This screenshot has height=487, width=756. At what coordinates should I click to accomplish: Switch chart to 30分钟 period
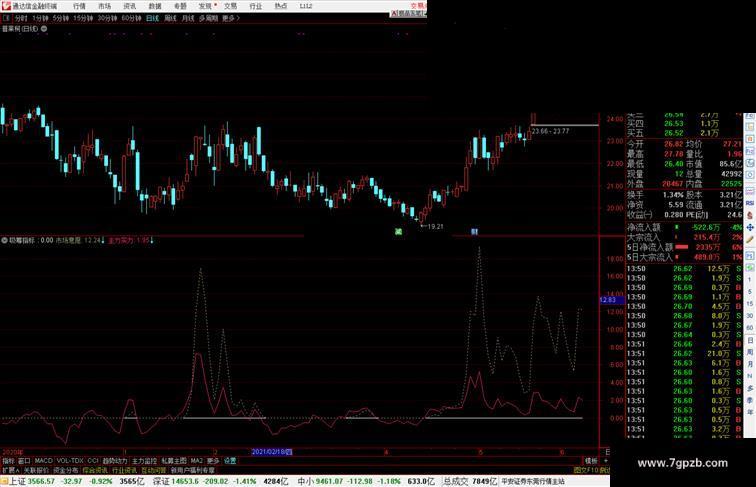click(x=107, y=18)
